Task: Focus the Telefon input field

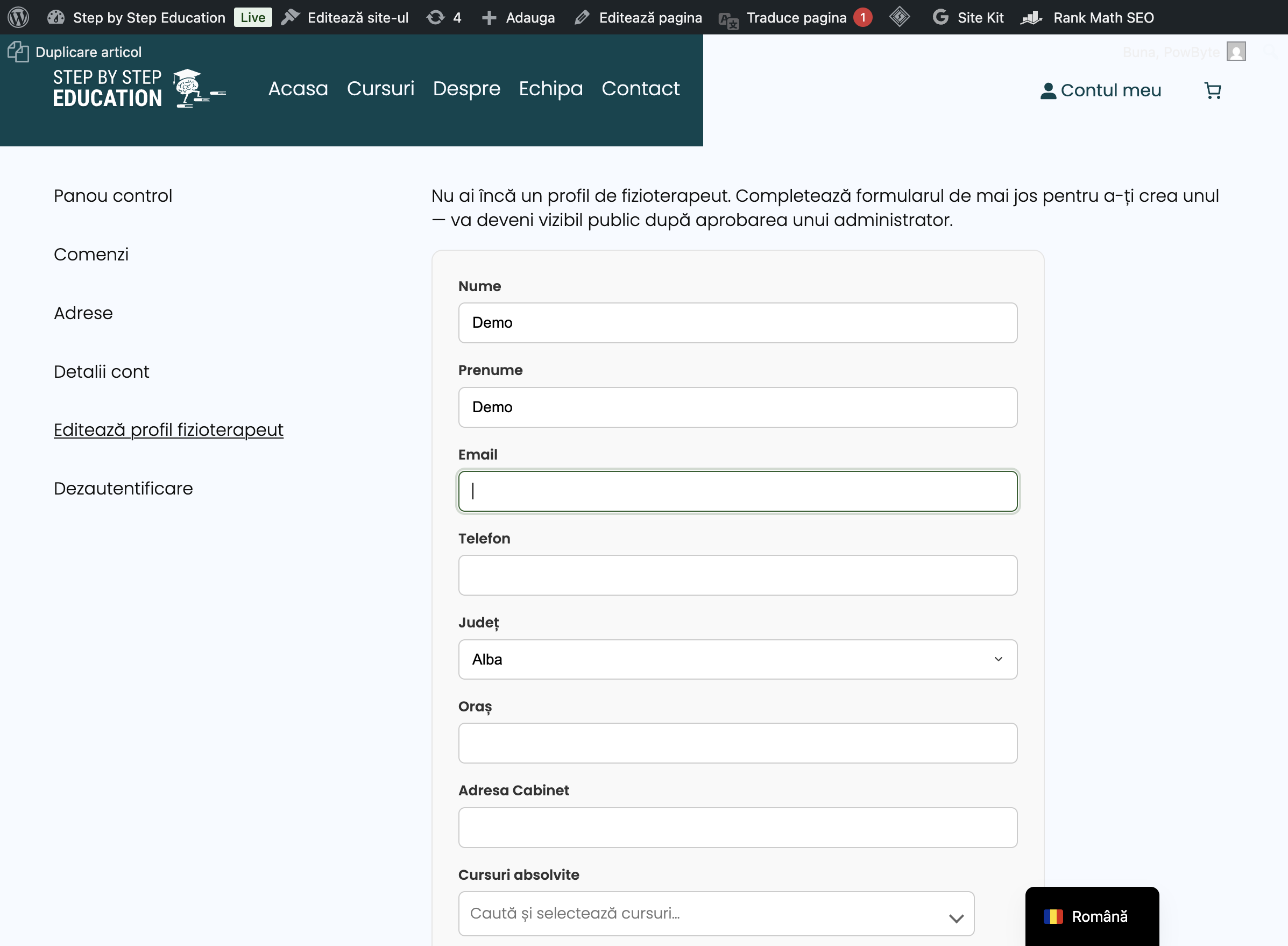Action: click(x=737, y=575)
